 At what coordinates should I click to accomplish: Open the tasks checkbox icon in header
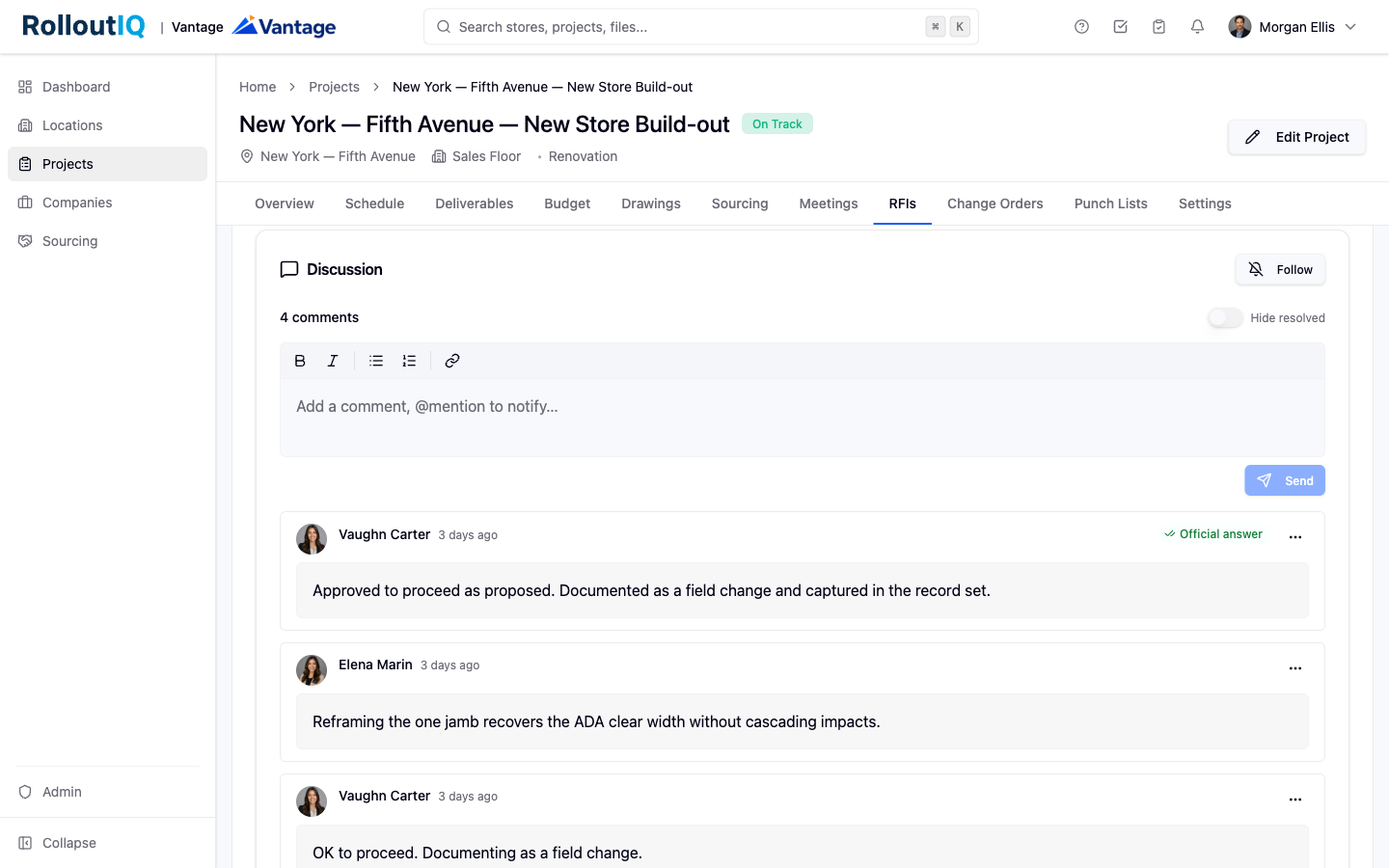(1120, 27)
